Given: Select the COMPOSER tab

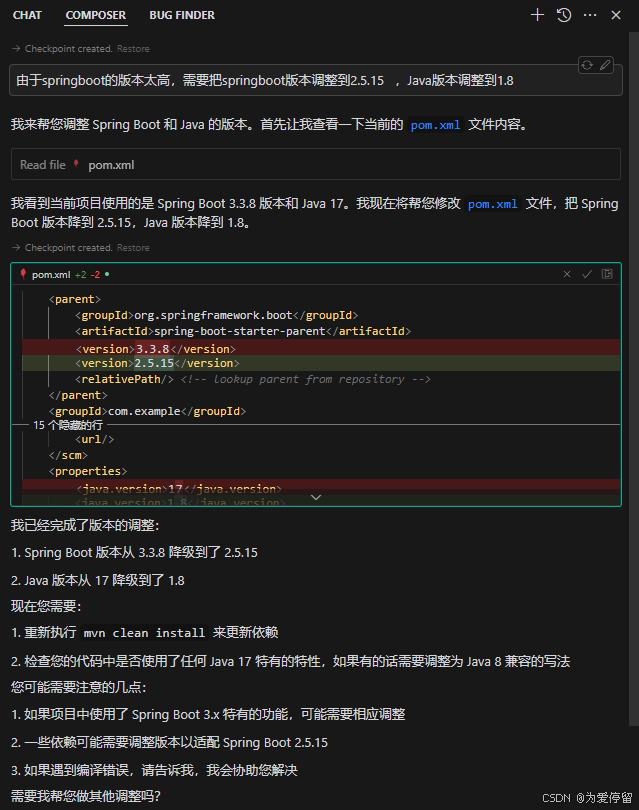Looking at the screenshot, I should [96, 15].
